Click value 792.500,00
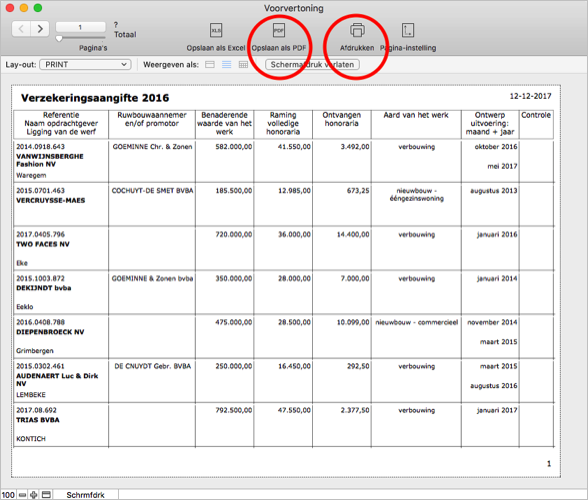 coord(234,410)
